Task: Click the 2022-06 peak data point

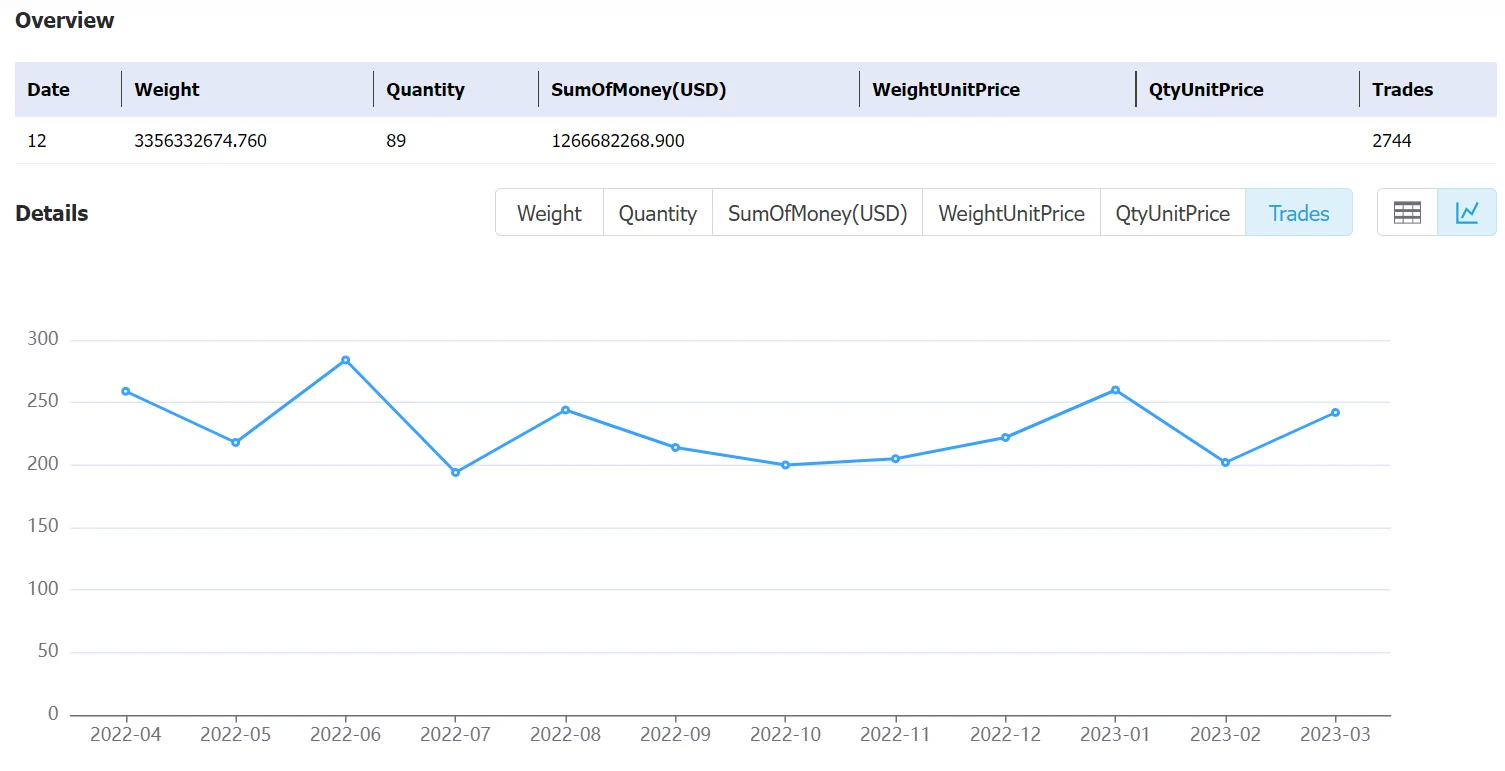Action: tap(346, 360)
